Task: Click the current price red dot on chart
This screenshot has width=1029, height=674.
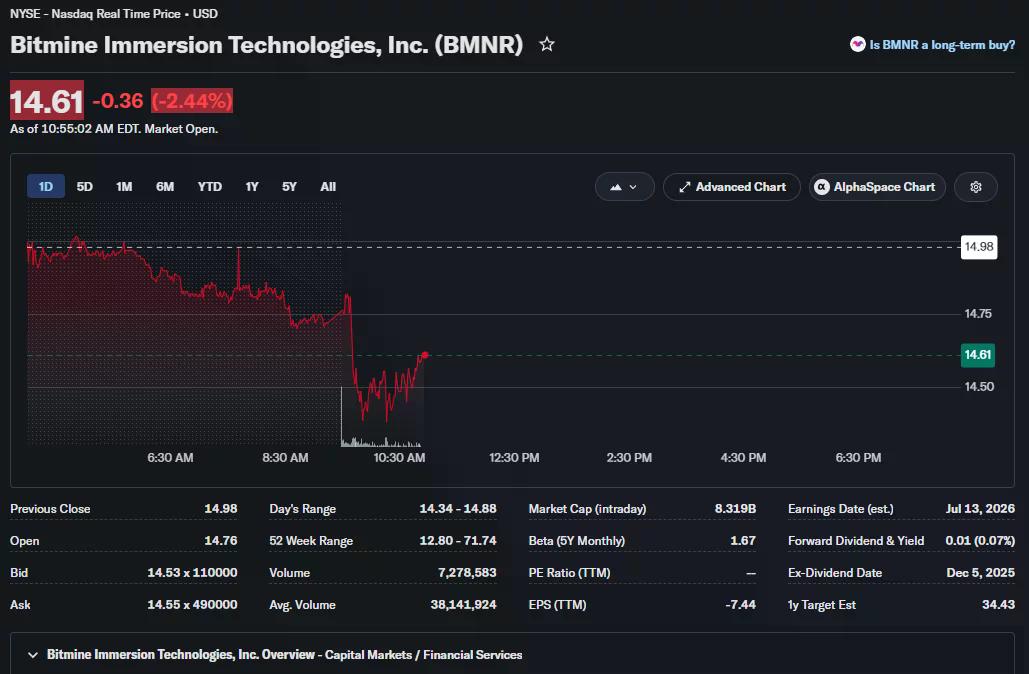Action: [x=425, y=355]
